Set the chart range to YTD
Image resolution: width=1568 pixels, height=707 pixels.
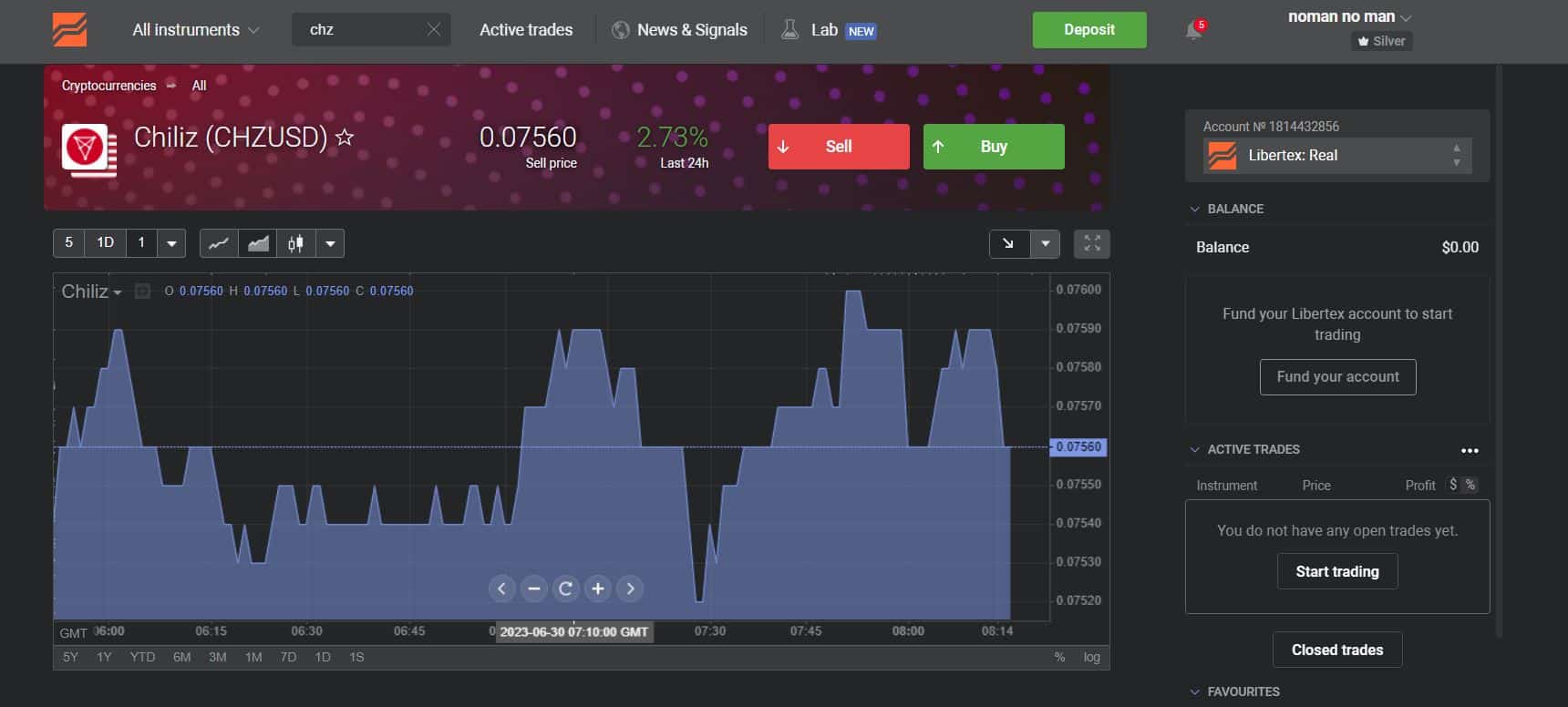click(142, 657)
